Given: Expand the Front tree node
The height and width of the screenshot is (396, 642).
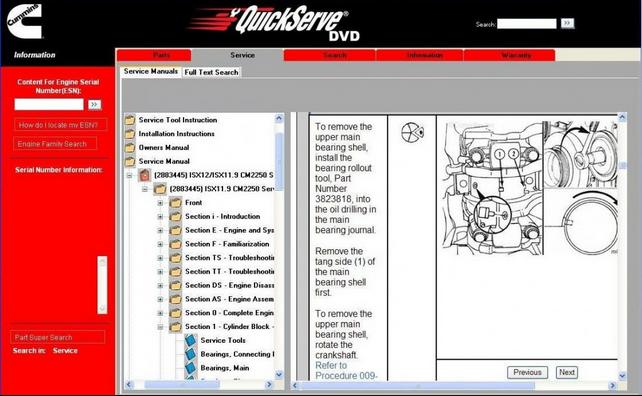Looking at the screenshot, I should 160,203.
